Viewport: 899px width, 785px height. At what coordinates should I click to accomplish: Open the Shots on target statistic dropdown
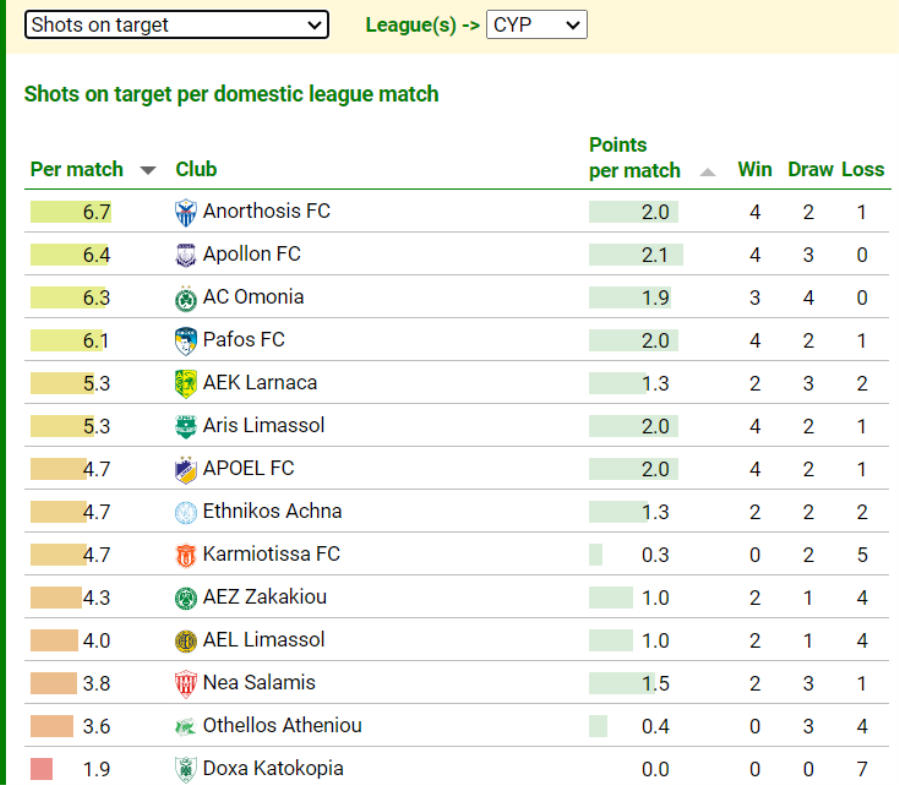(x=176, y=25)
